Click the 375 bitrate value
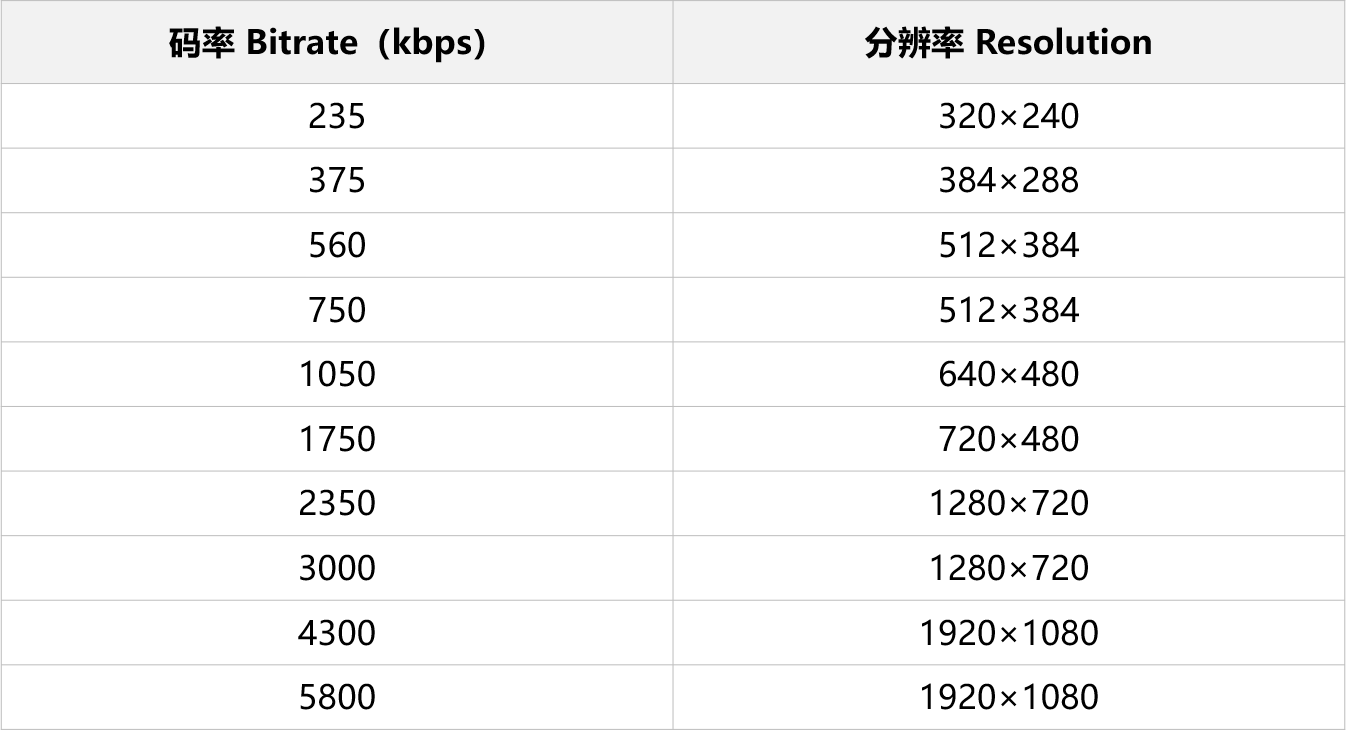This screenshot has height=738, width=1346. pyautogui.click(x=337, y=181)
